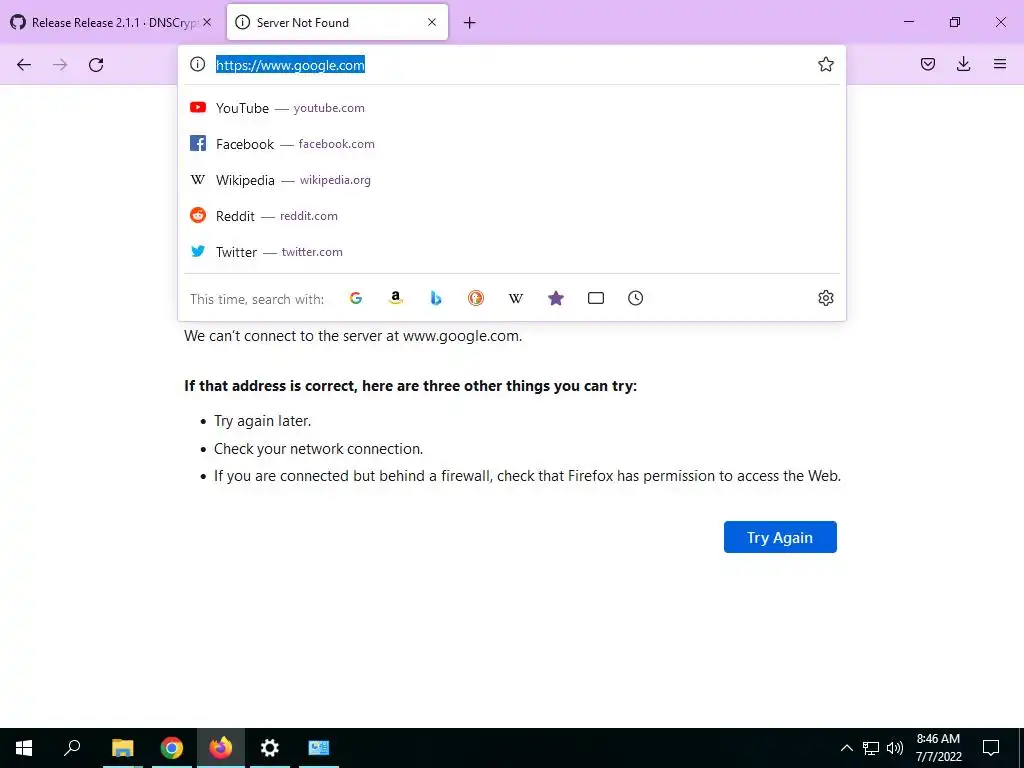
Task: Close the DNSCrypt Release tab
Action: click(x=207, y=22)
